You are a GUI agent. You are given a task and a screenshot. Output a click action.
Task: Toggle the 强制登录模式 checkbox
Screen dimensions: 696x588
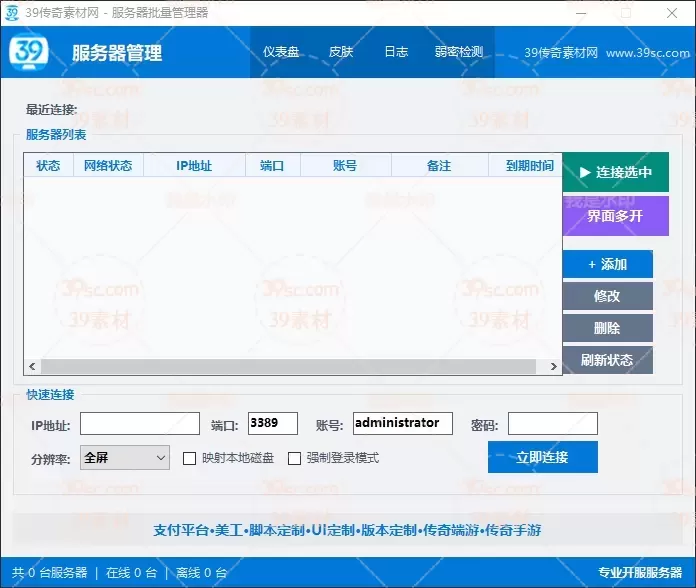tap(294, 458)
